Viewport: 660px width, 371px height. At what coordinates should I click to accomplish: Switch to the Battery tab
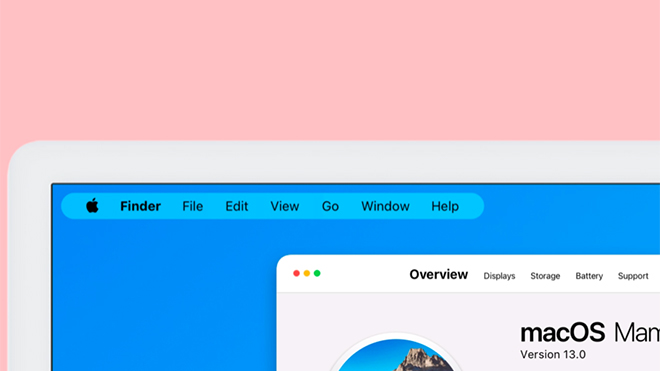coord(589,276)
